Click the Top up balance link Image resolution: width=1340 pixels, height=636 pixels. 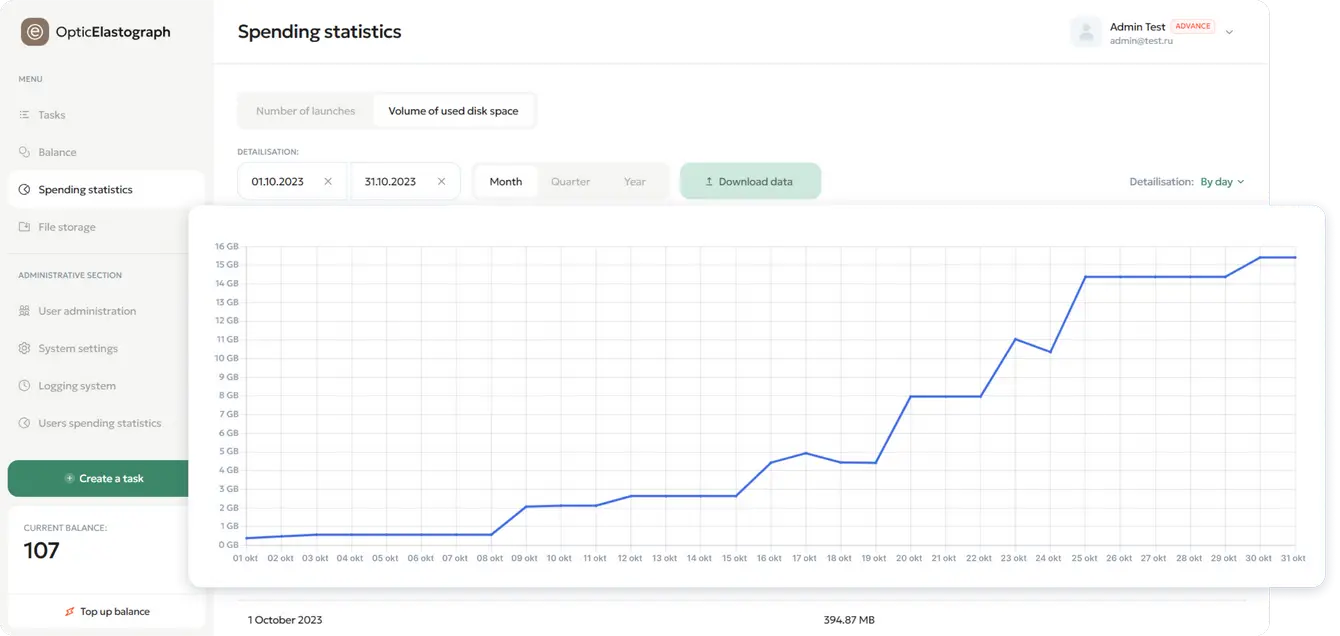click(x=106, y=611)
